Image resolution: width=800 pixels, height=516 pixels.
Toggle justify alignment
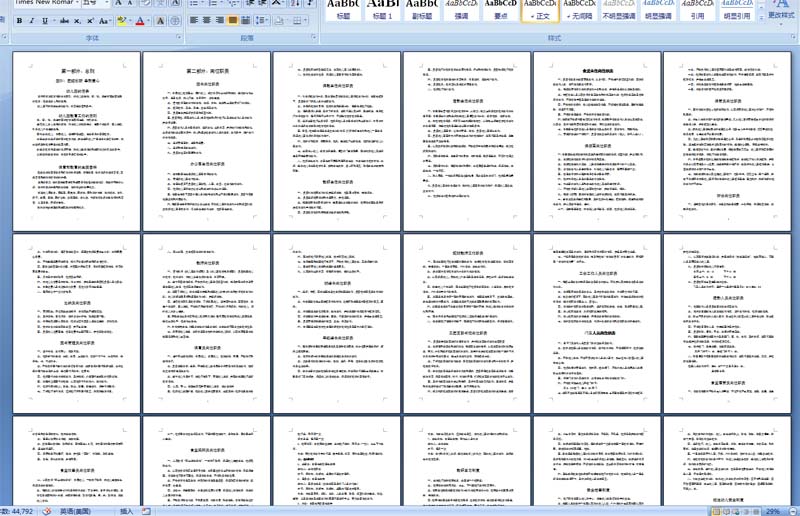(x=232, y=20)
